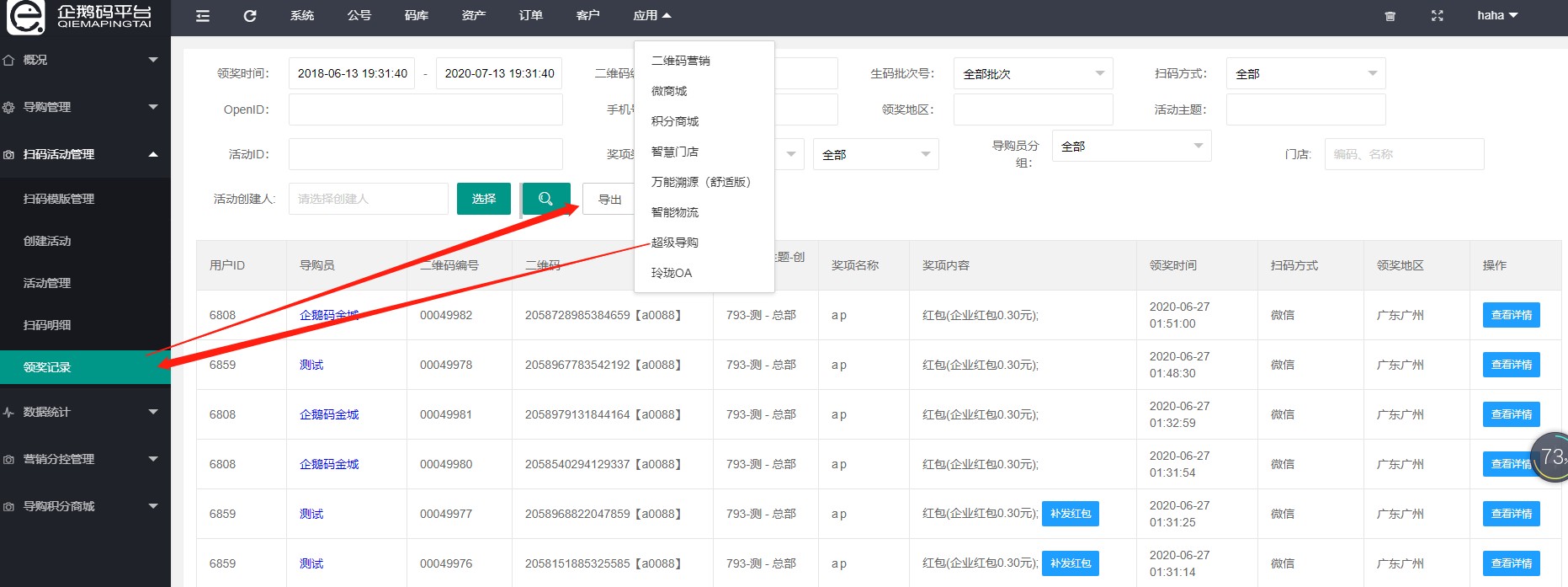Click the gear icon beside 导购管理
Viewport: 1568px width, 587px height.
[9, 107]
